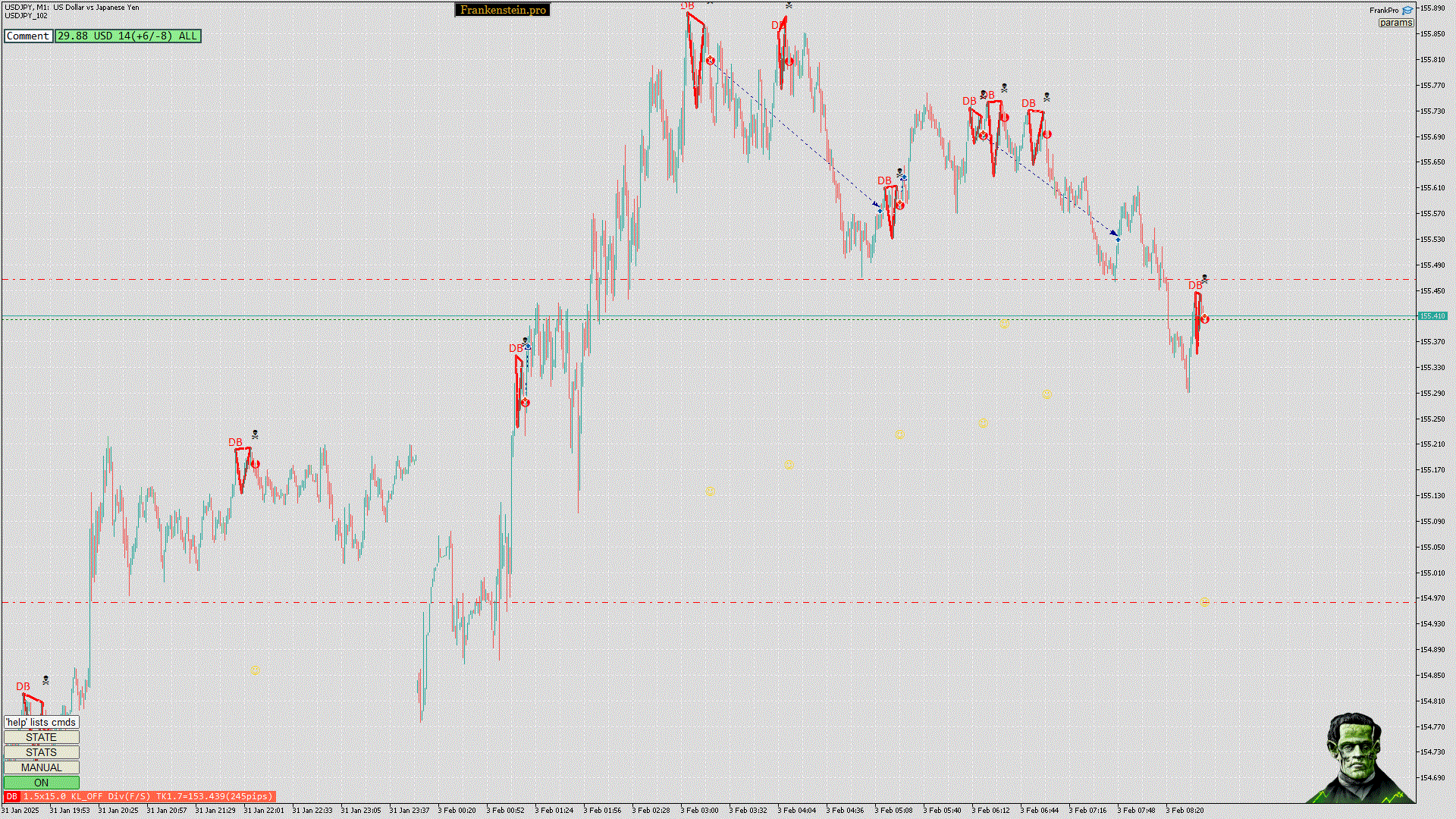Click red sell marker after the 155.89 peak DB pattern
Screen dimensions: 1456x819
coord(710,61)
